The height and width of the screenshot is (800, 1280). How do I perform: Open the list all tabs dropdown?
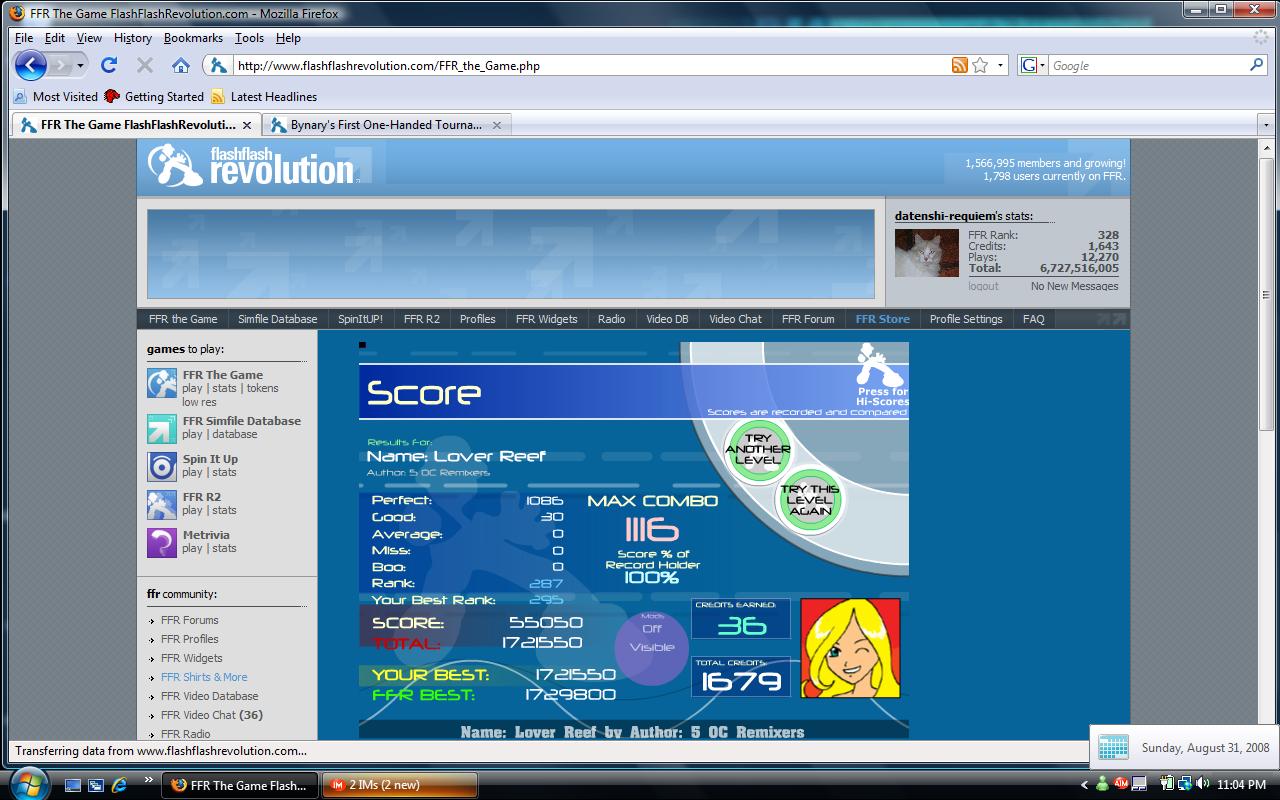[x=1265, y=125]
